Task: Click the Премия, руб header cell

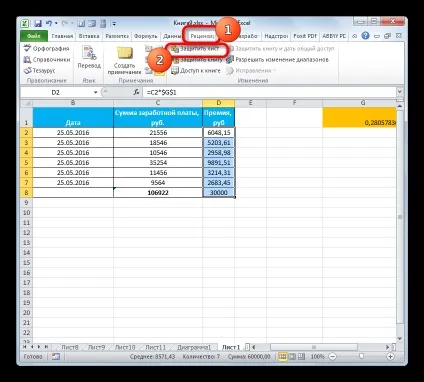Action: pyautogui.click(x=219, y=117)
